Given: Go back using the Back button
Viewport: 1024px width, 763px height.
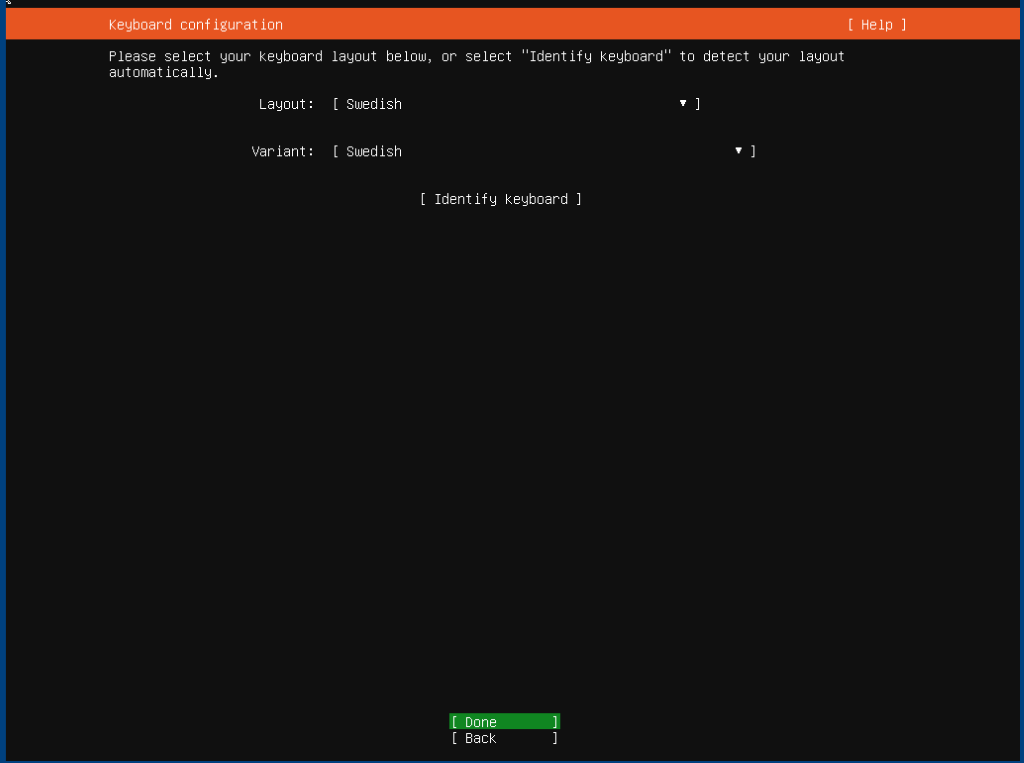Looking at the screenshot, I should point(504,738).
